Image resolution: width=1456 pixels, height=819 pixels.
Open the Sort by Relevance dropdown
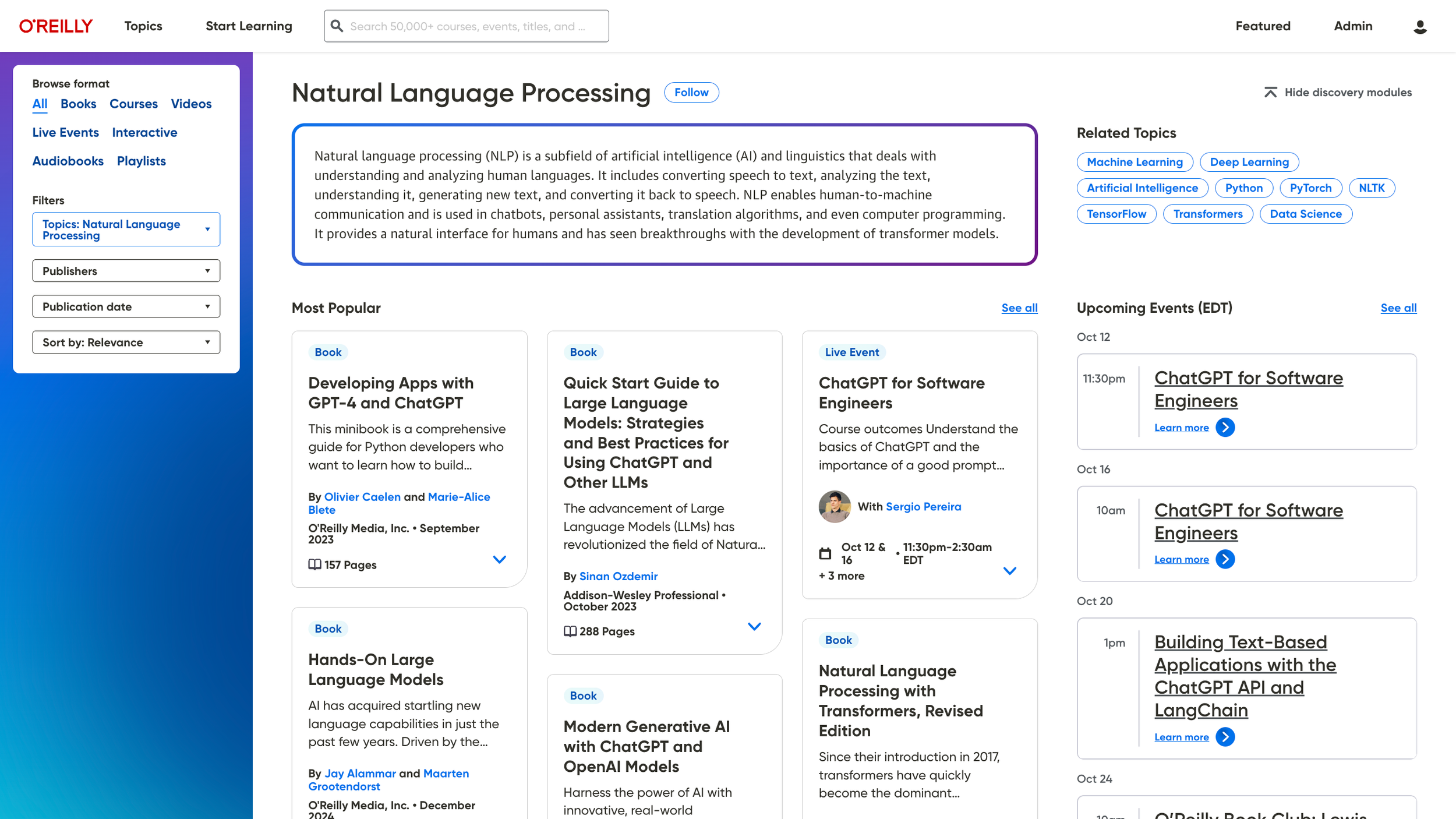tap(126, 343)
